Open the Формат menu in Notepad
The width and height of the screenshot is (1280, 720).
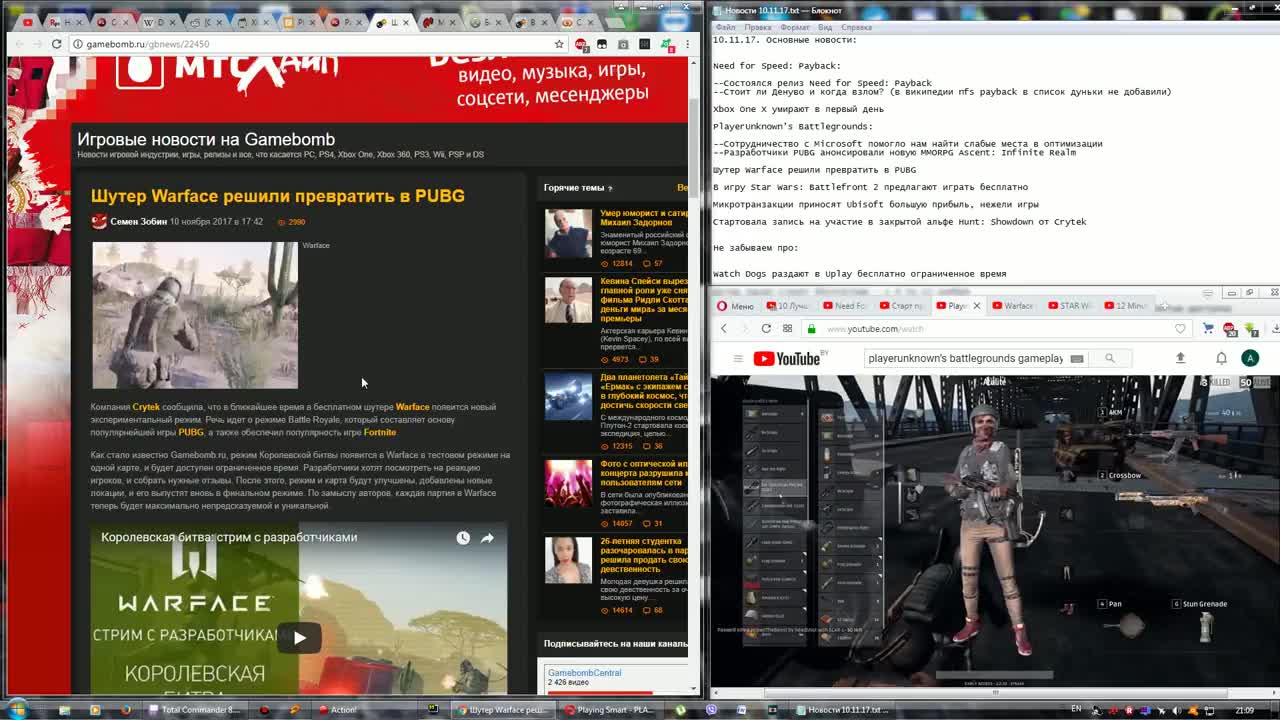(795, 27)
